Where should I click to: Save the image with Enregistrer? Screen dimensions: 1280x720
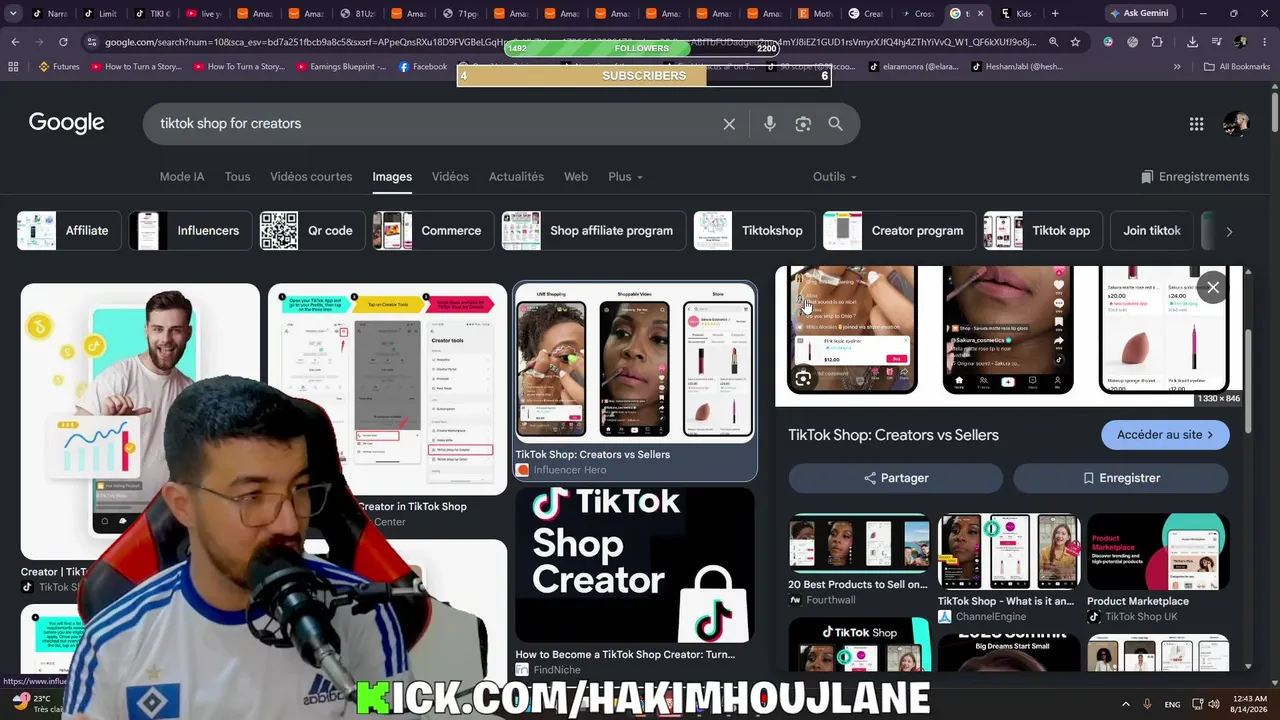(1121, 478)
